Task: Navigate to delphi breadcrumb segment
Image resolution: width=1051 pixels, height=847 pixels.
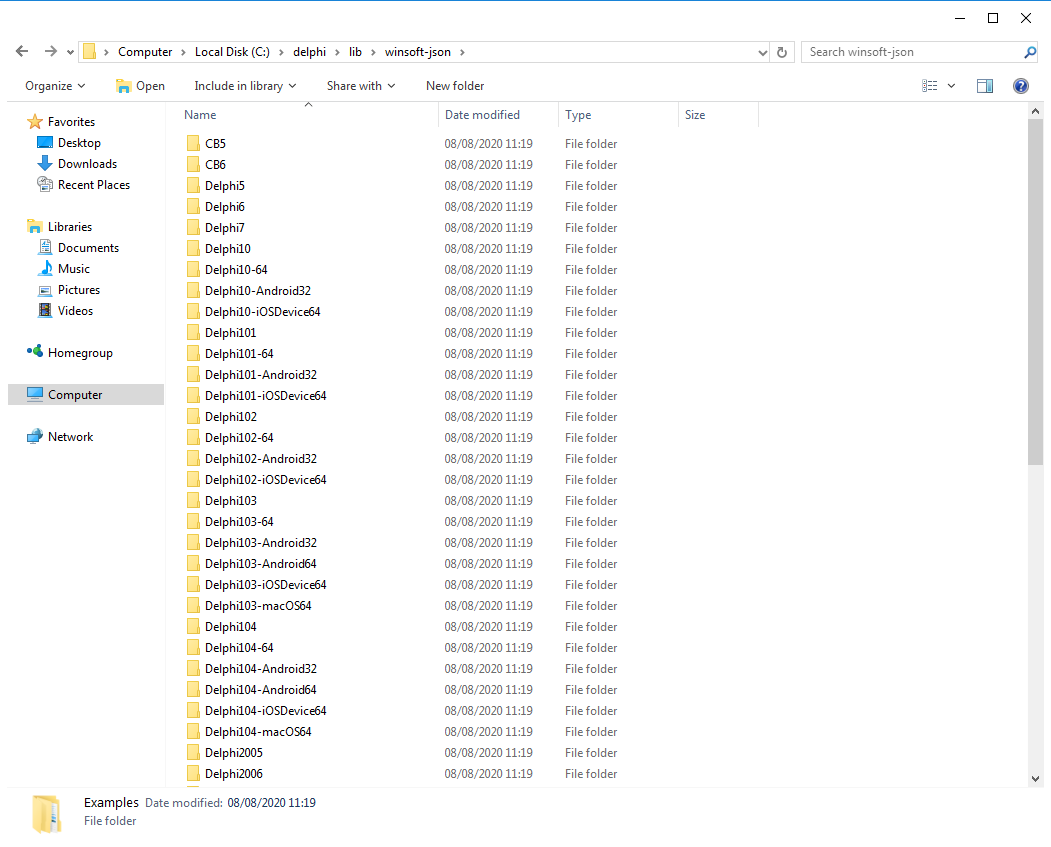Action: (309, 52)
